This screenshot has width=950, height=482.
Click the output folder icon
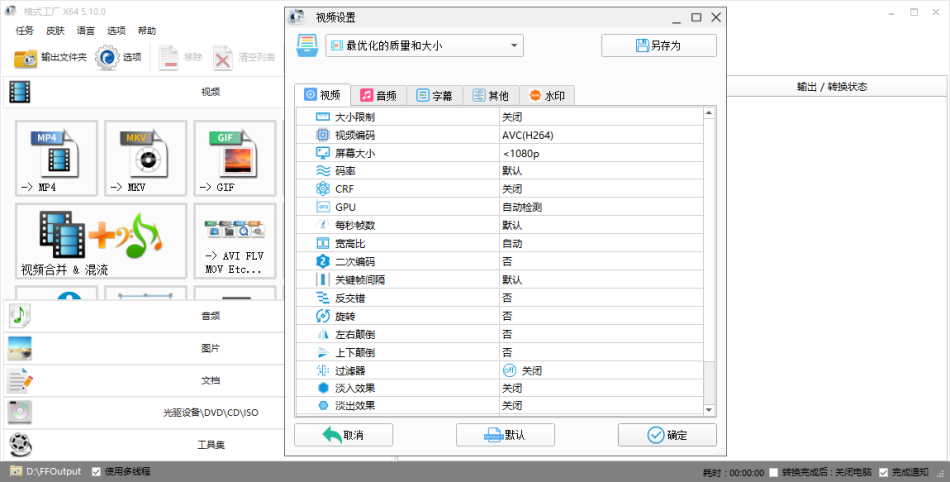(x=25, y=58)
